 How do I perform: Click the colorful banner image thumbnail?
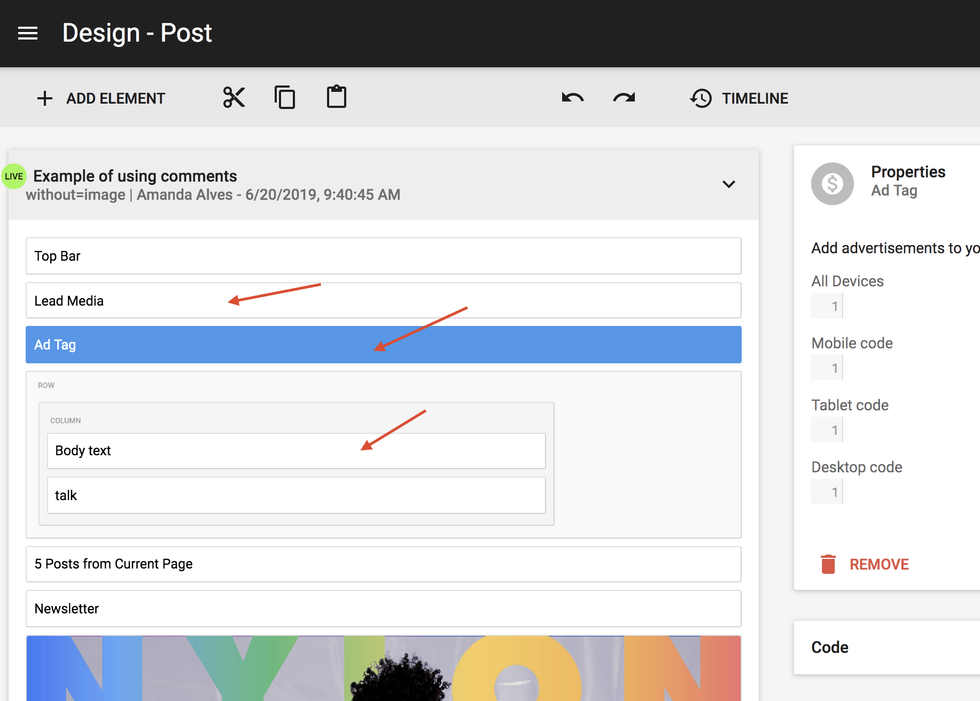[383, 668]
